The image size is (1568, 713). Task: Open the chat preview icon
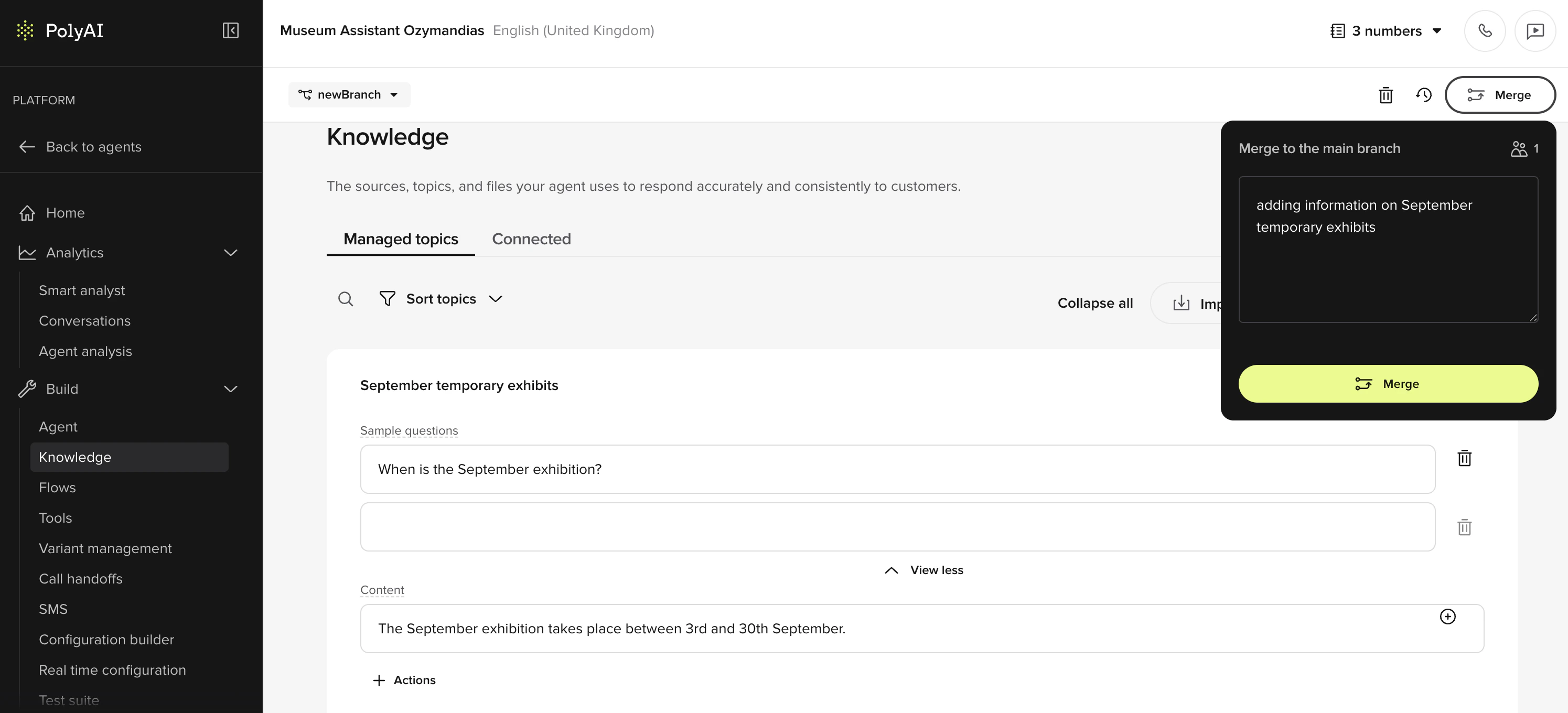tap(1534, 30)
